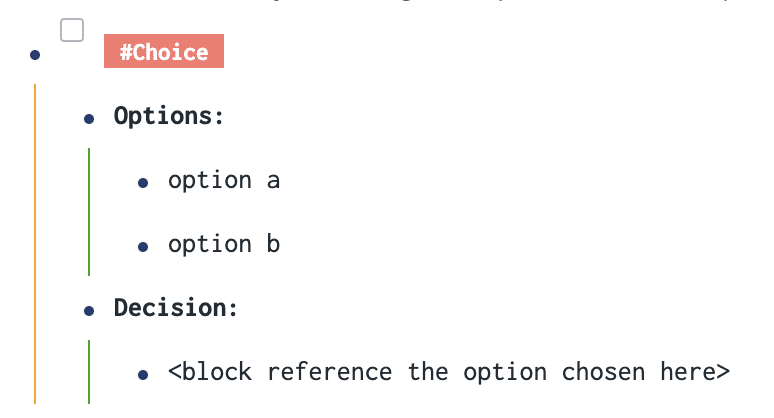Click the Decision: block bullet

point(89,310)
